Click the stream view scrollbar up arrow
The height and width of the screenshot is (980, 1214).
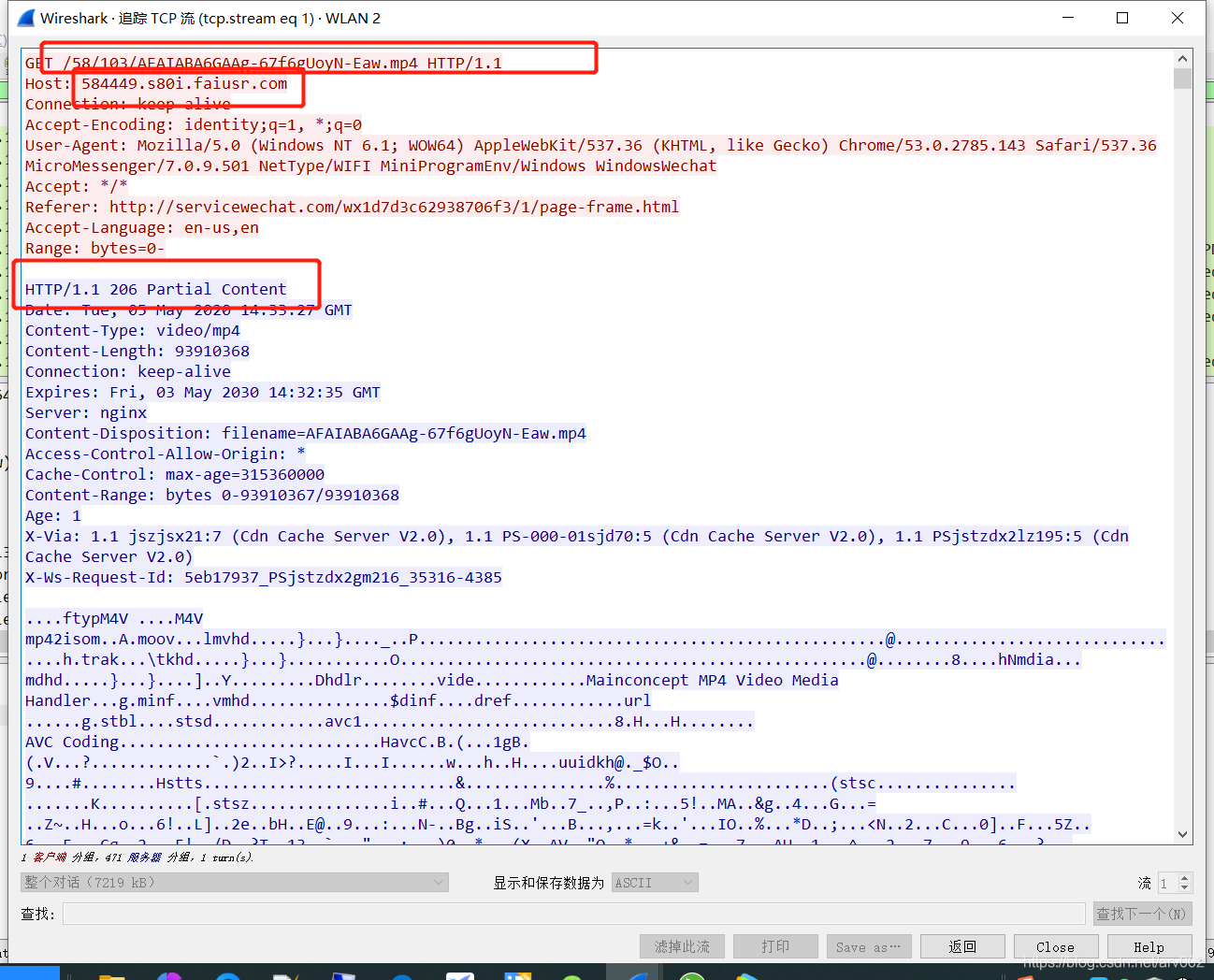tap(1182, 58)
